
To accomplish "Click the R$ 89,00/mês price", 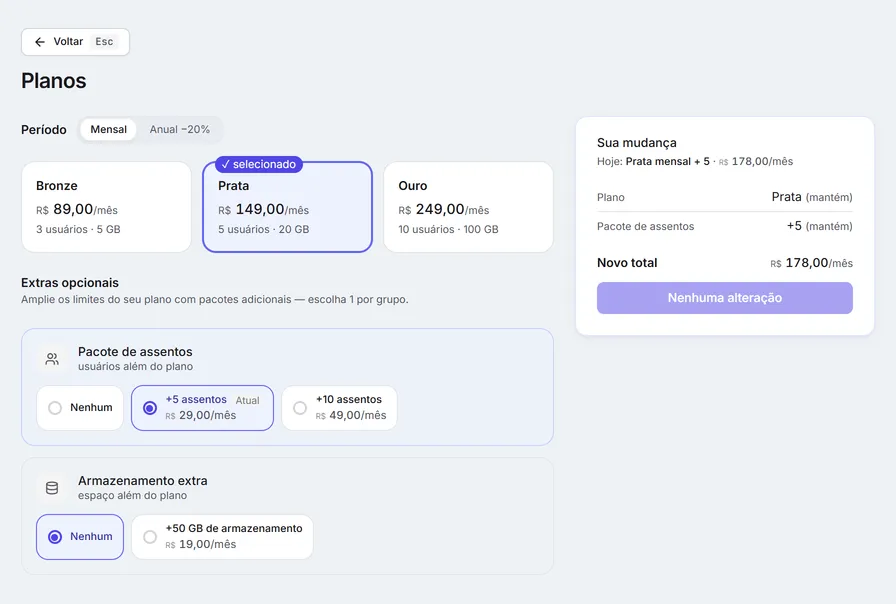I will click(x=77, y=210).
